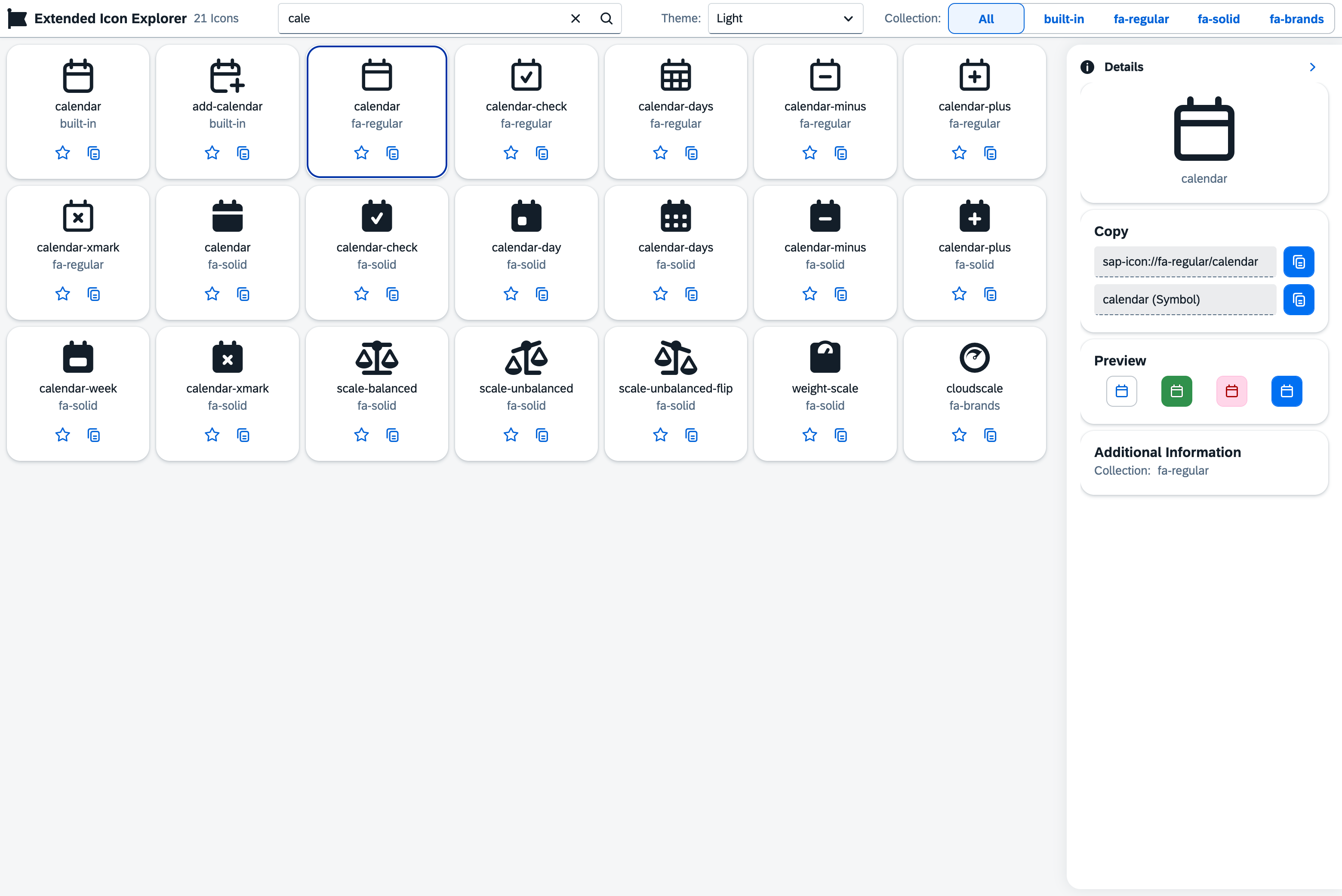Open the Theme dropdown showing Light
Viewport: 1342px width, 896px height.
pyautogui.click(x=785, y=18)
